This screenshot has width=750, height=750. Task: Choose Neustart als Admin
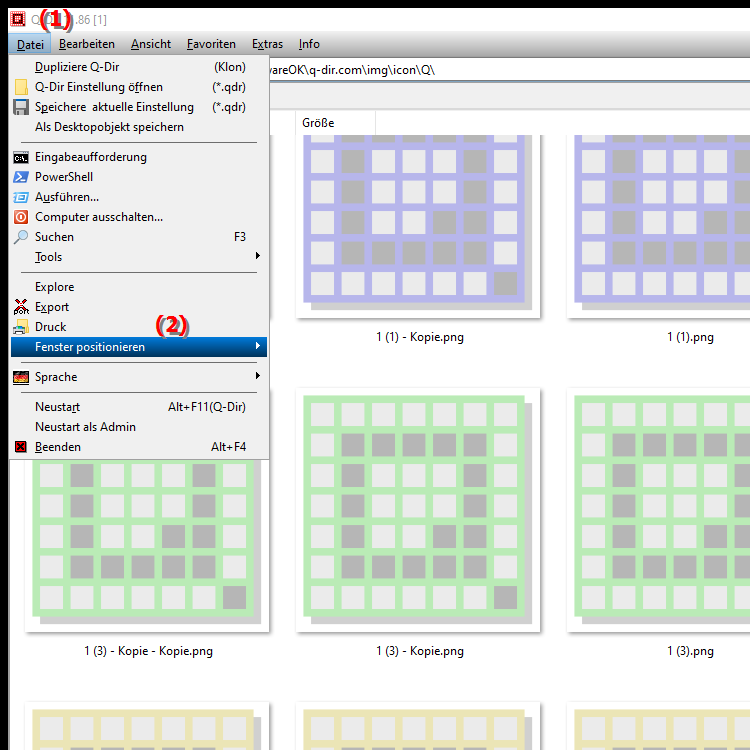click(x=139, y=427)
